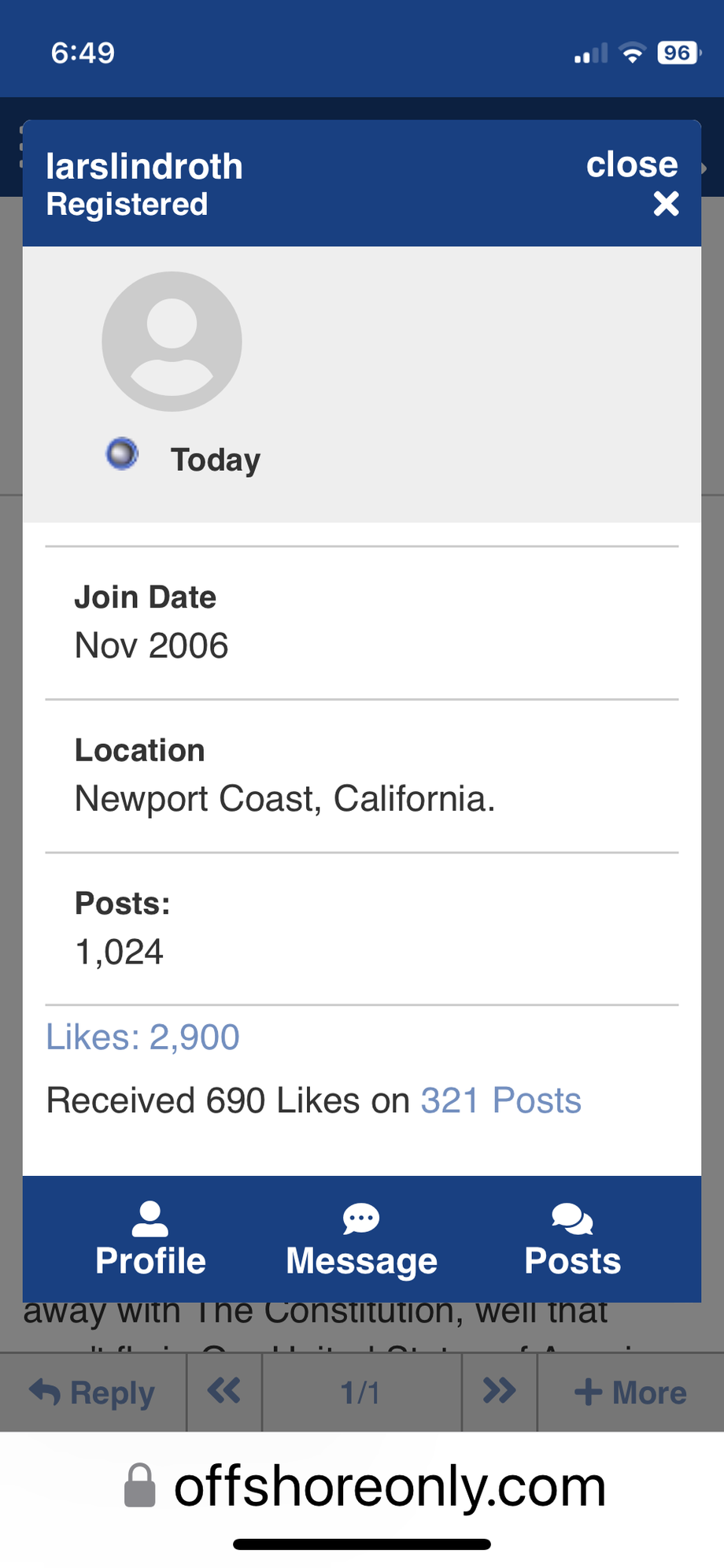Open the 1/1 page selector

[x=361, y=1392]
